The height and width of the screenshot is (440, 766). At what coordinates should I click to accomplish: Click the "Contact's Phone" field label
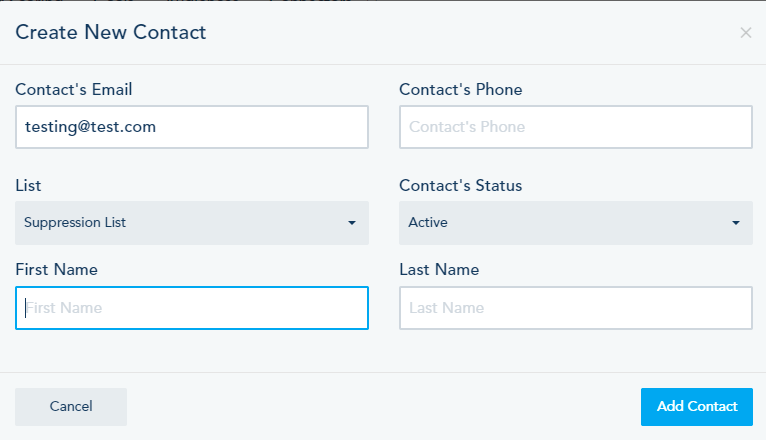461,90
